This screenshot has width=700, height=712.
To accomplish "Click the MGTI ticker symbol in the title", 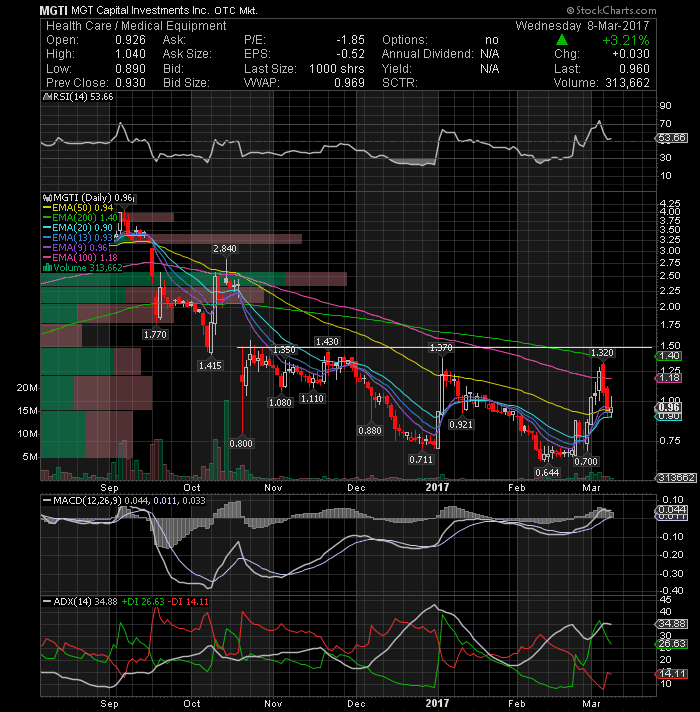I will tap(54, 10).
